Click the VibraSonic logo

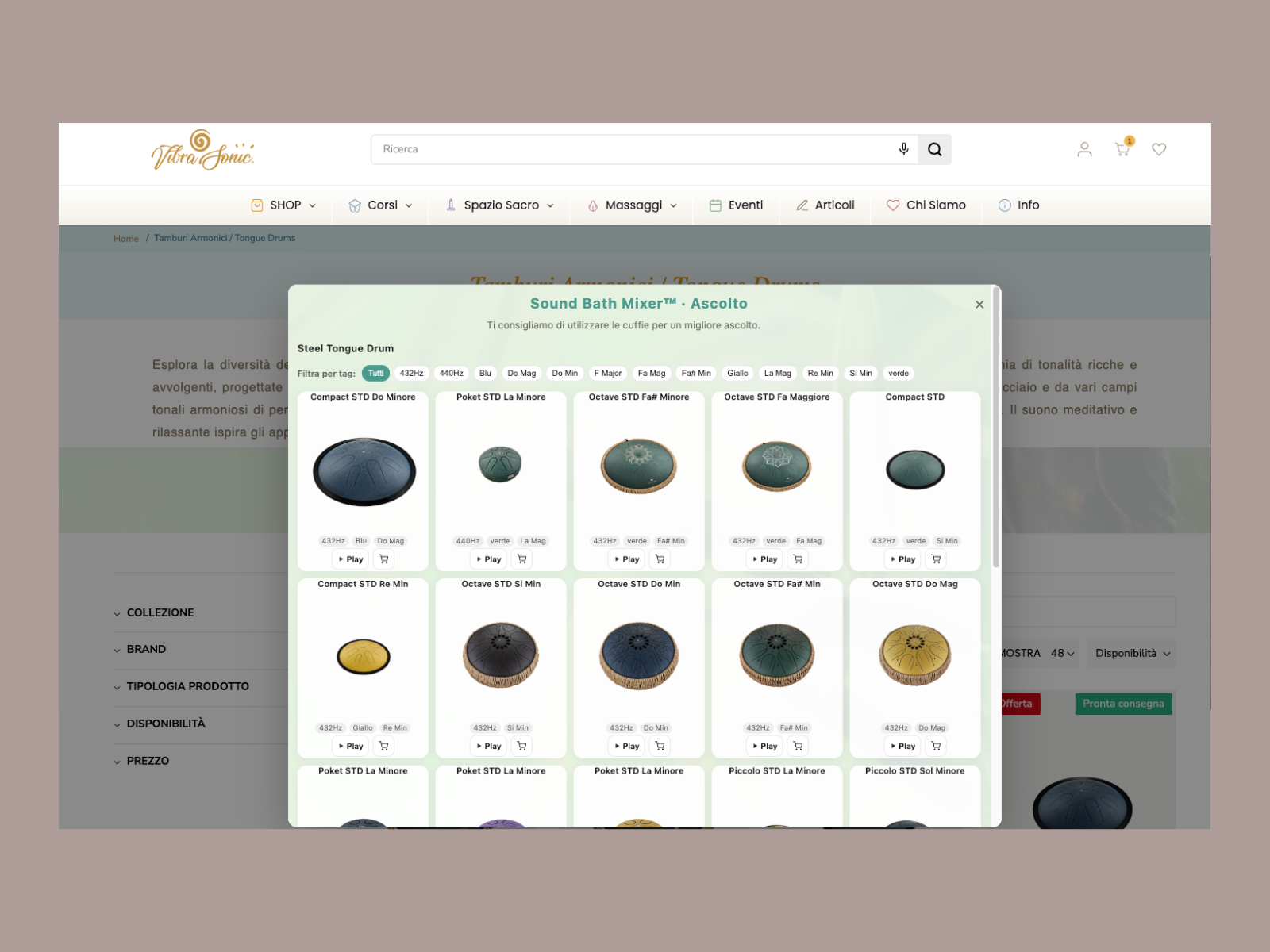click(x=202, y=151)
